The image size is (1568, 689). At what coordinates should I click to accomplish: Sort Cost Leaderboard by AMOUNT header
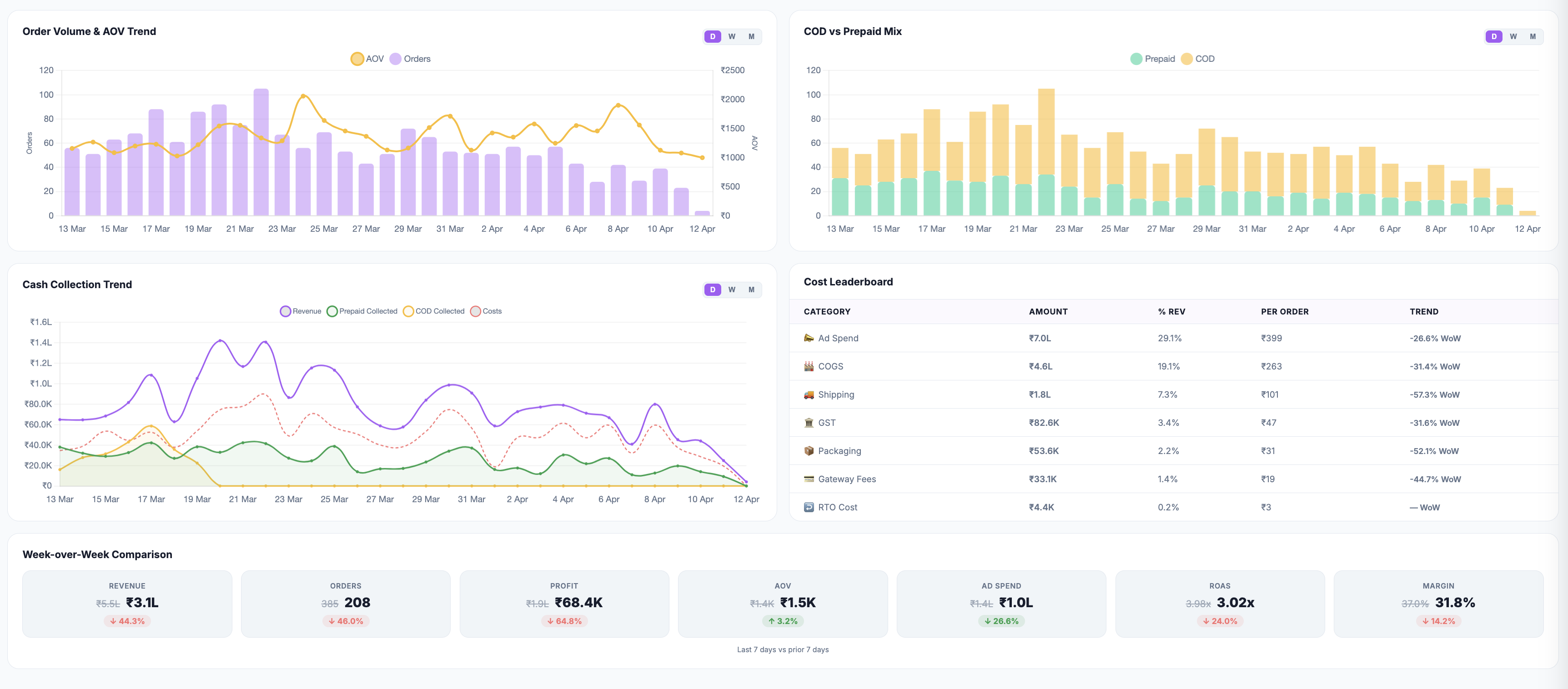(1048, 312)
